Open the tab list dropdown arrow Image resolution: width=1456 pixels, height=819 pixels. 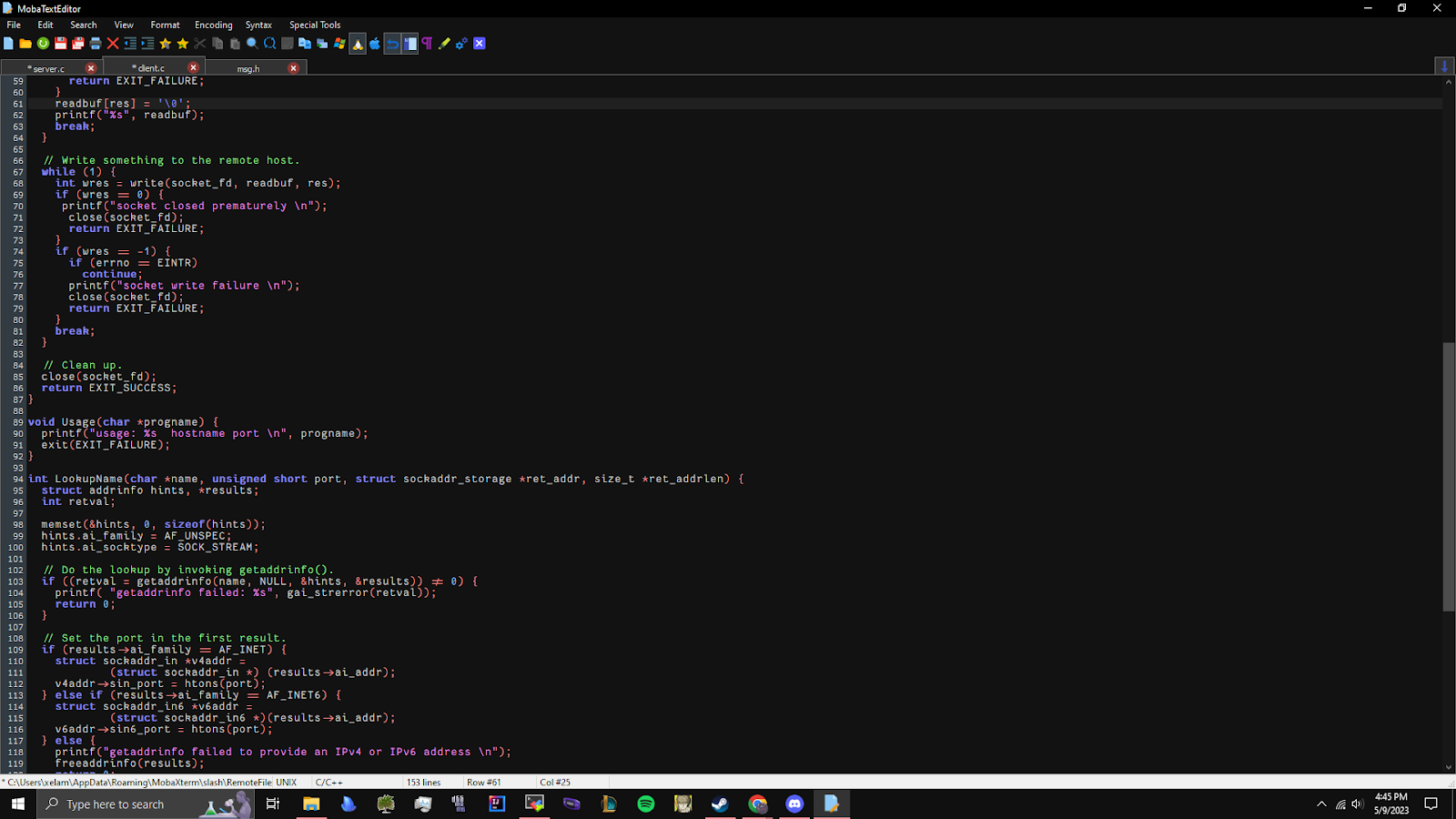point(1445,66)
